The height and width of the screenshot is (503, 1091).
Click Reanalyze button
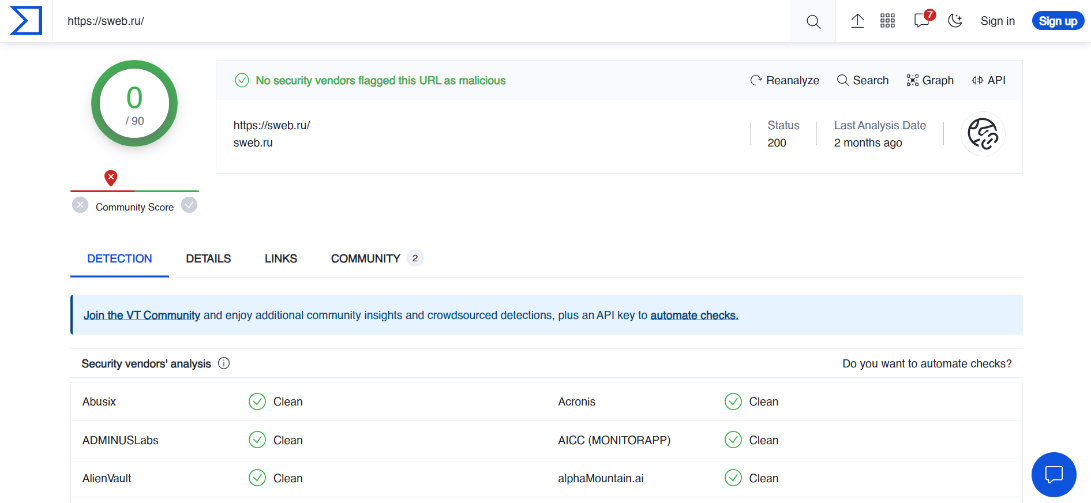tap(784, 80)
